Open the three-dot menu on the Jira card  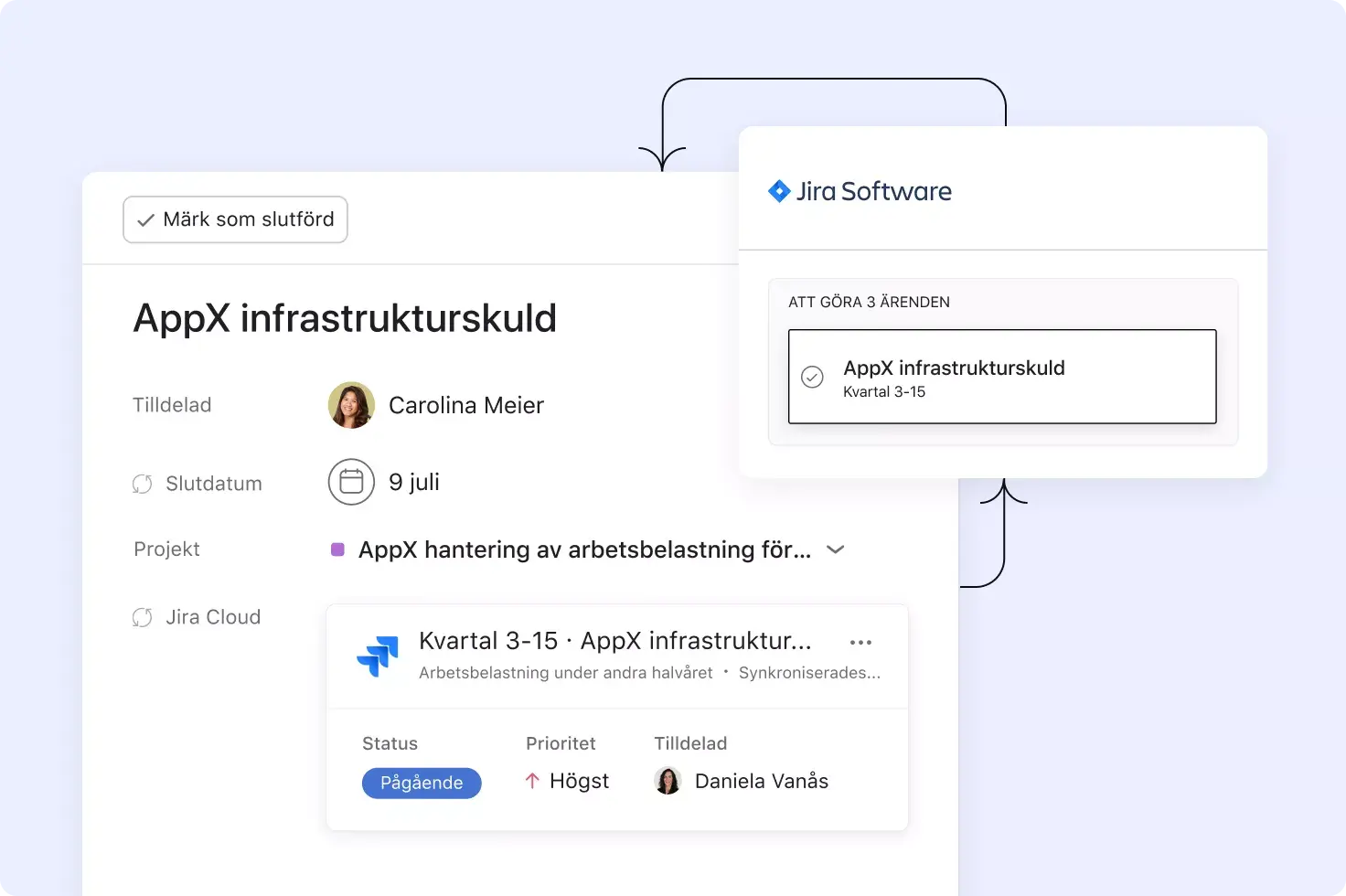pos(860,642)
